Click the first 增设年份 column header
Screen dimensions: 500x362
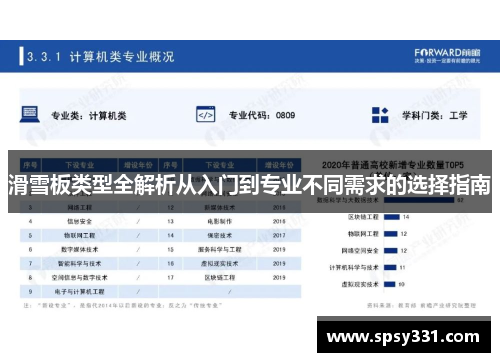pos(138,165)
